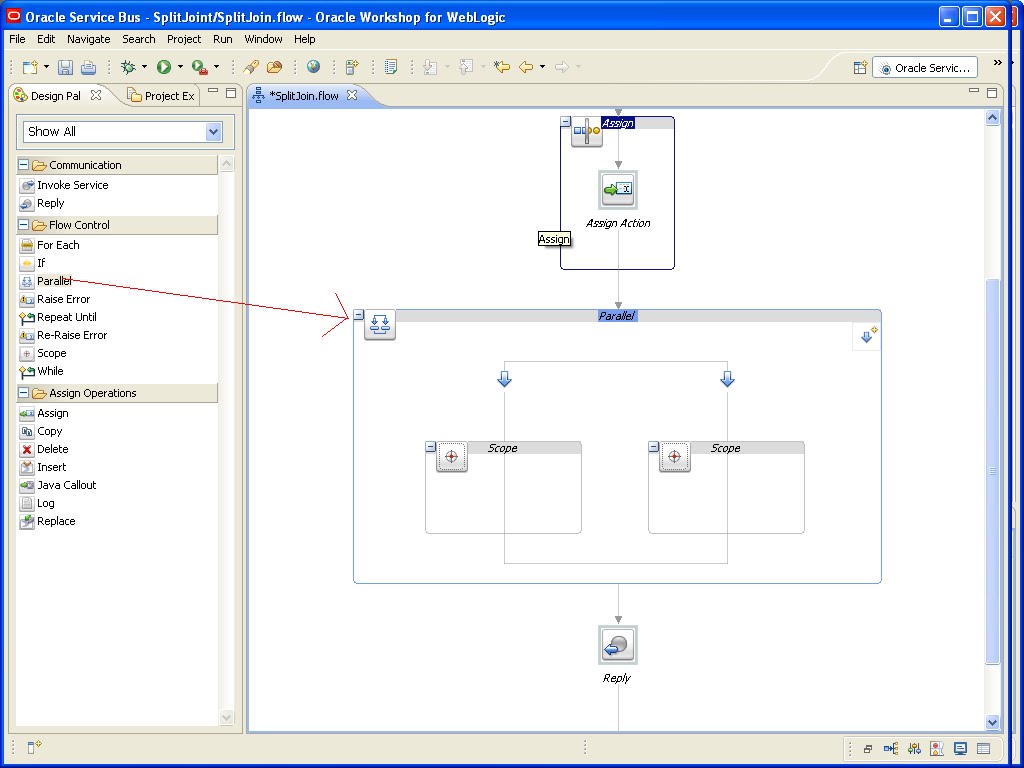Viewport: 1024px width, 768px height.
Task: Close the SplitJoin.flow editor tab
Action: tap(352, 95)
